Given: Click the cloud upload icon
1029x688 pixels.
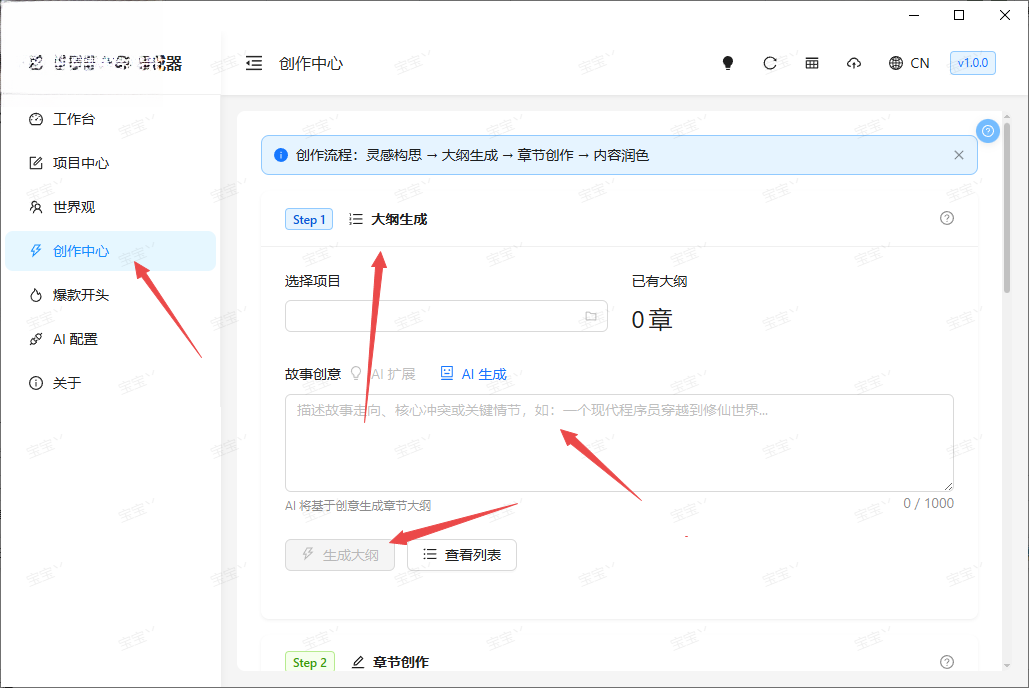Looking at the screenshot, I should click(x=854, y=63).
